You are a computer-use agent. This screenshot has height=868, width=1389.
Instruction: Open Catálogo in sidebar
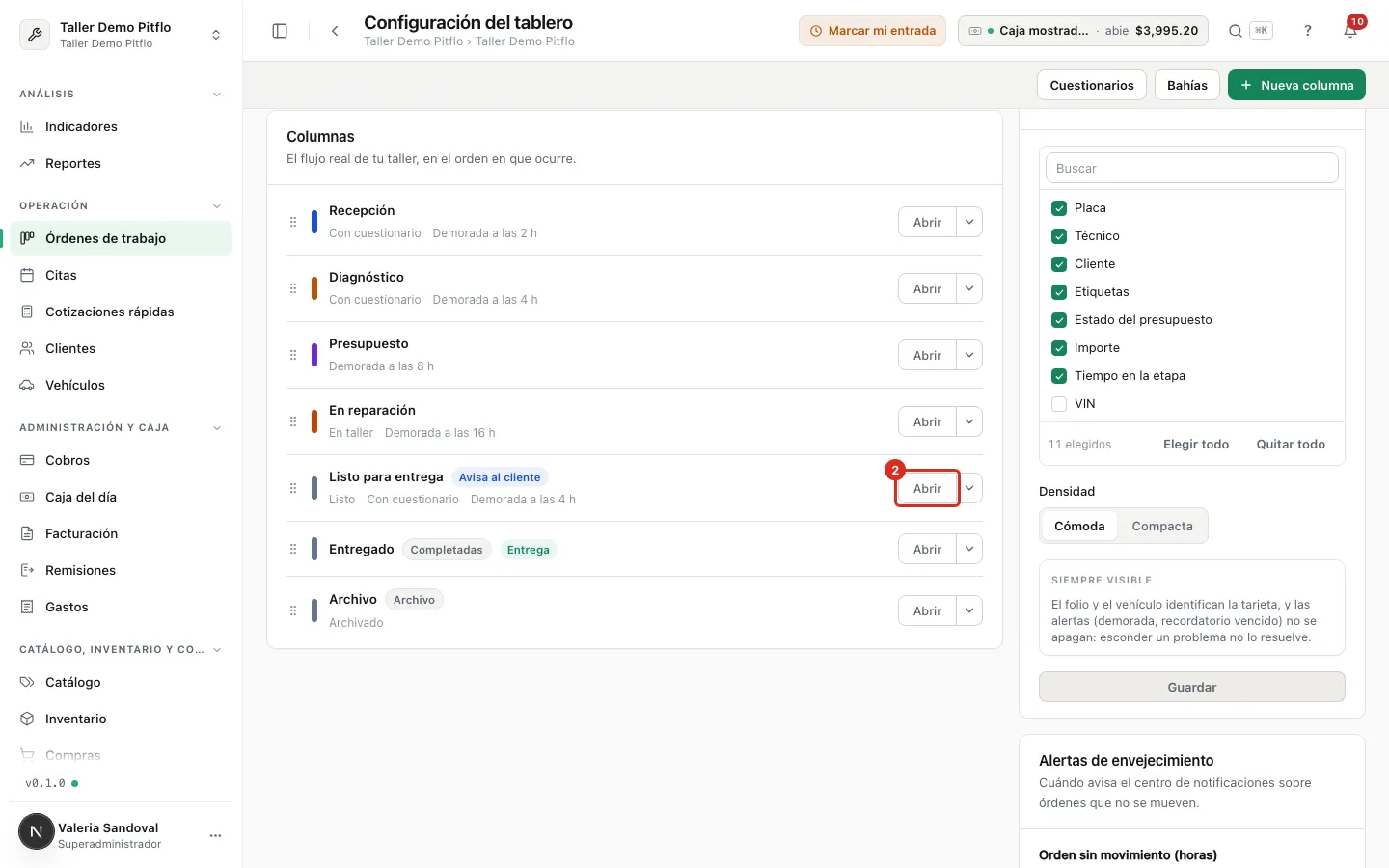click(x=121, y=682)
